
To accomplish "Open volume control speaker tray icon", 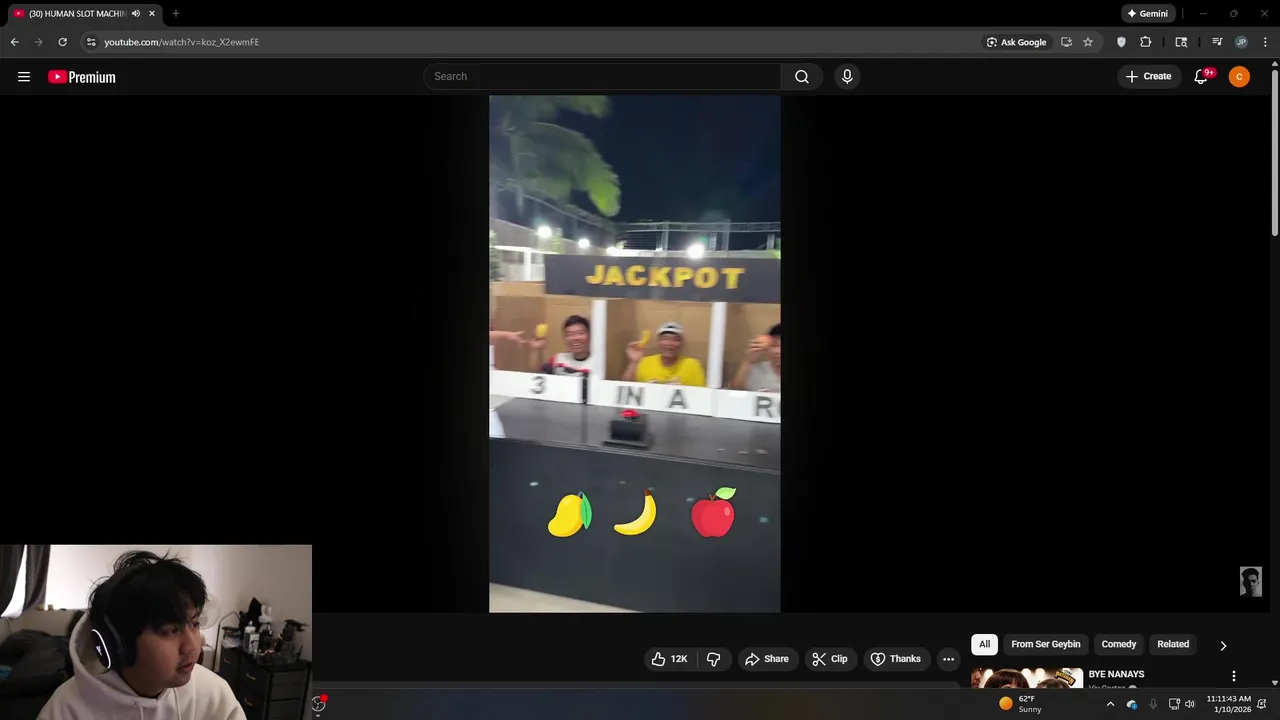I will 1190,704.
